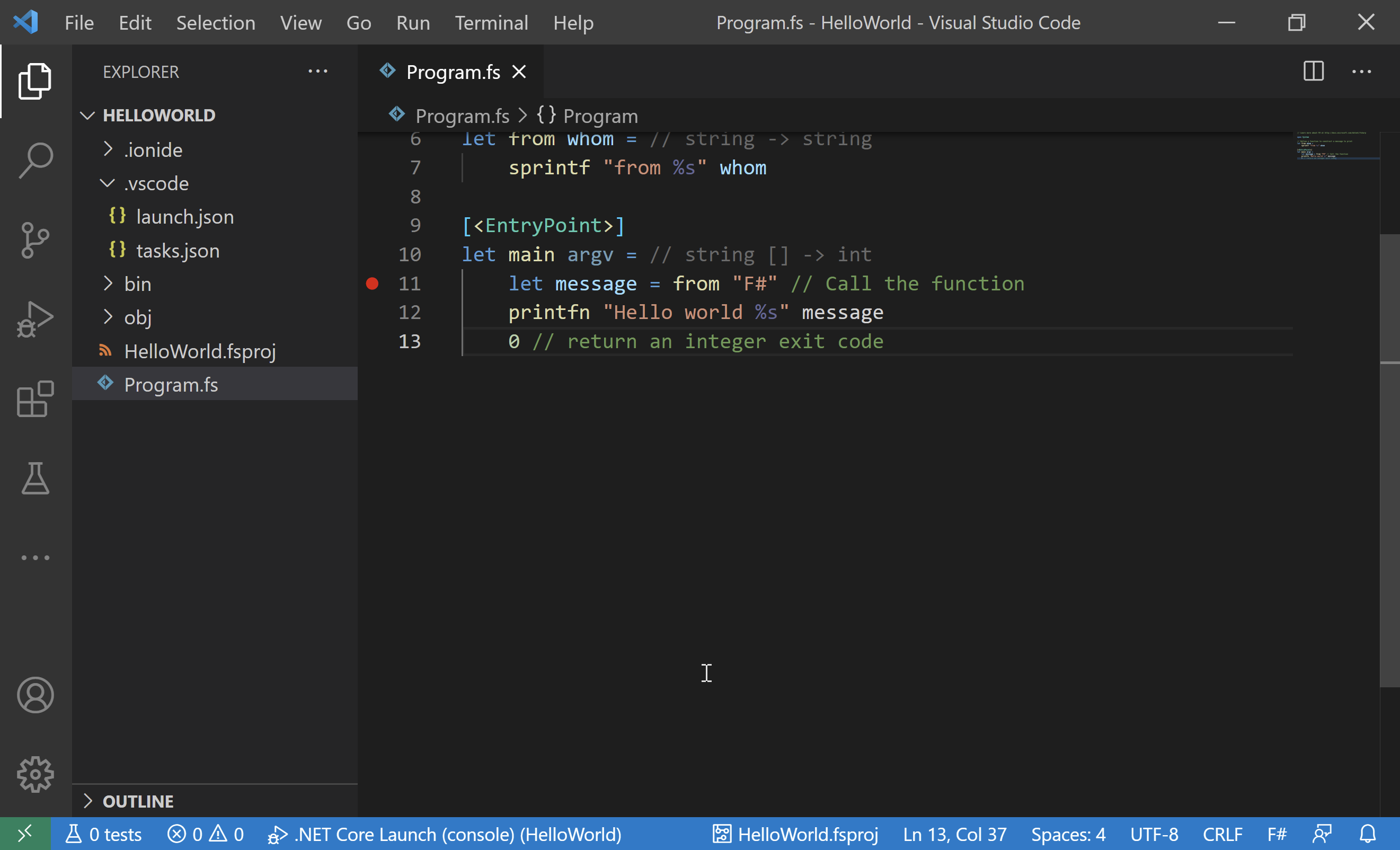Open the Extensions view

(35, 399)
